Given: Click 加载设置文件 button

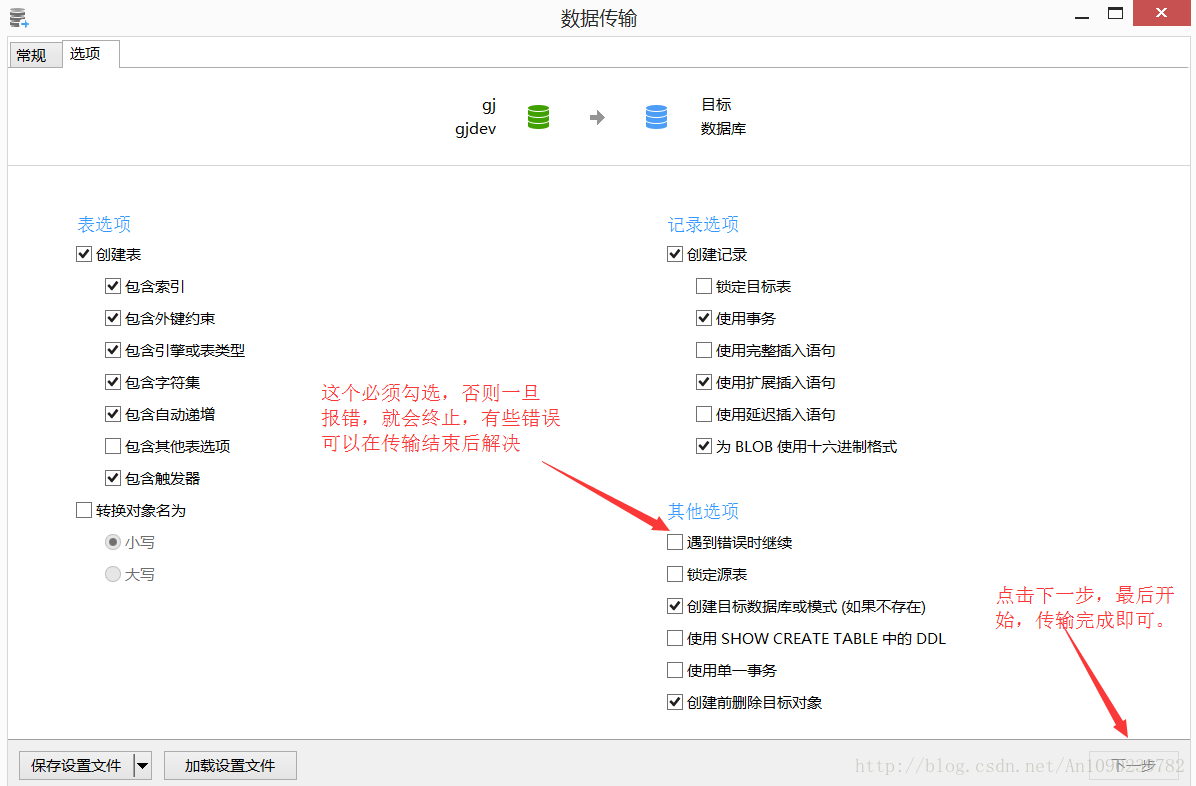Looking at the screenshot, I should coord(230,765).
